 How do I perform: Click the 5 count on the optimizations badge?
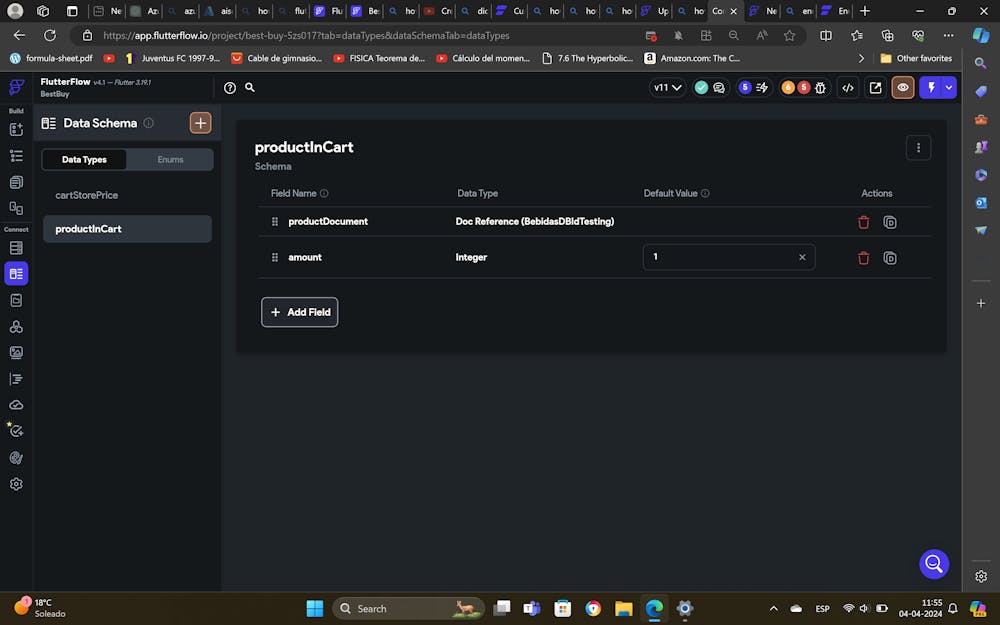(744, 88)
